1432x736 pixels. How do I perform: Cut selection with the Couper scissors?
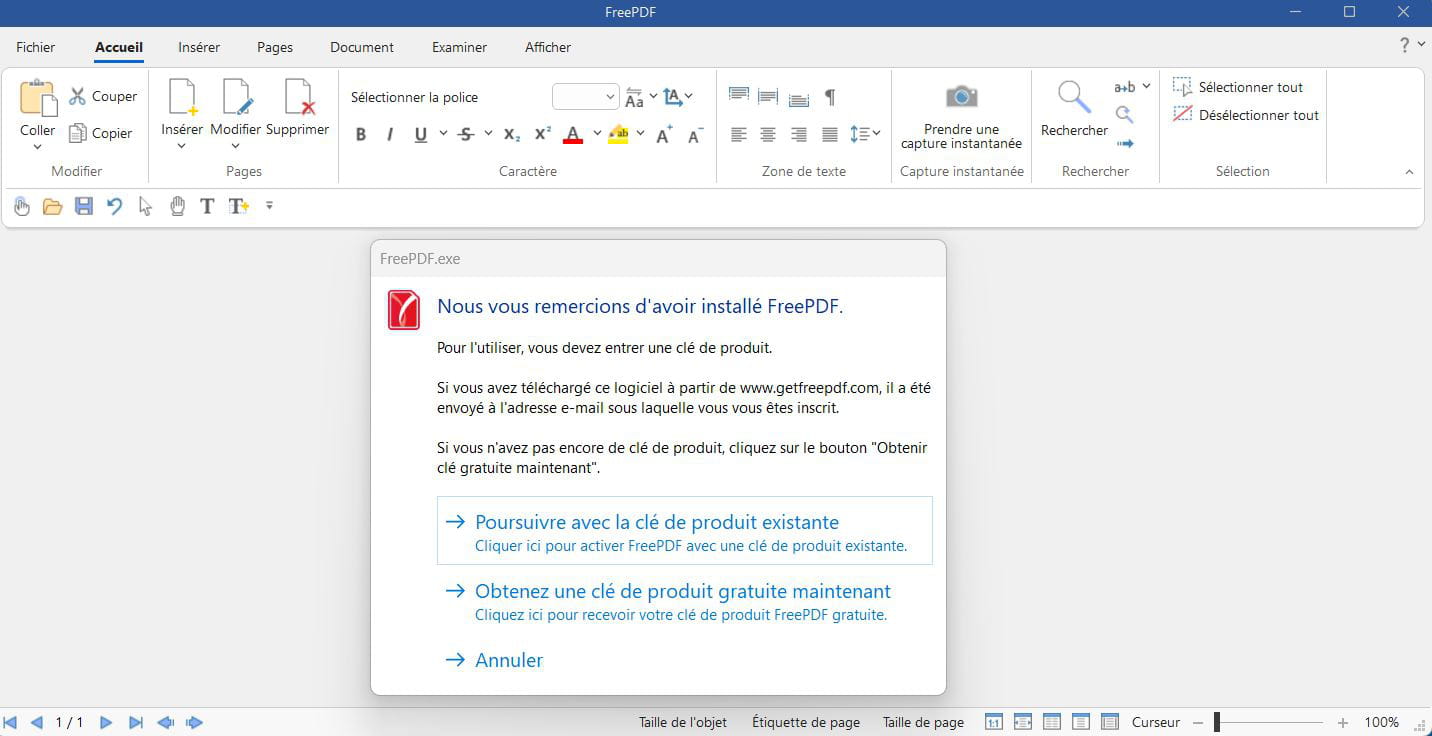click(x=103, y=97)
